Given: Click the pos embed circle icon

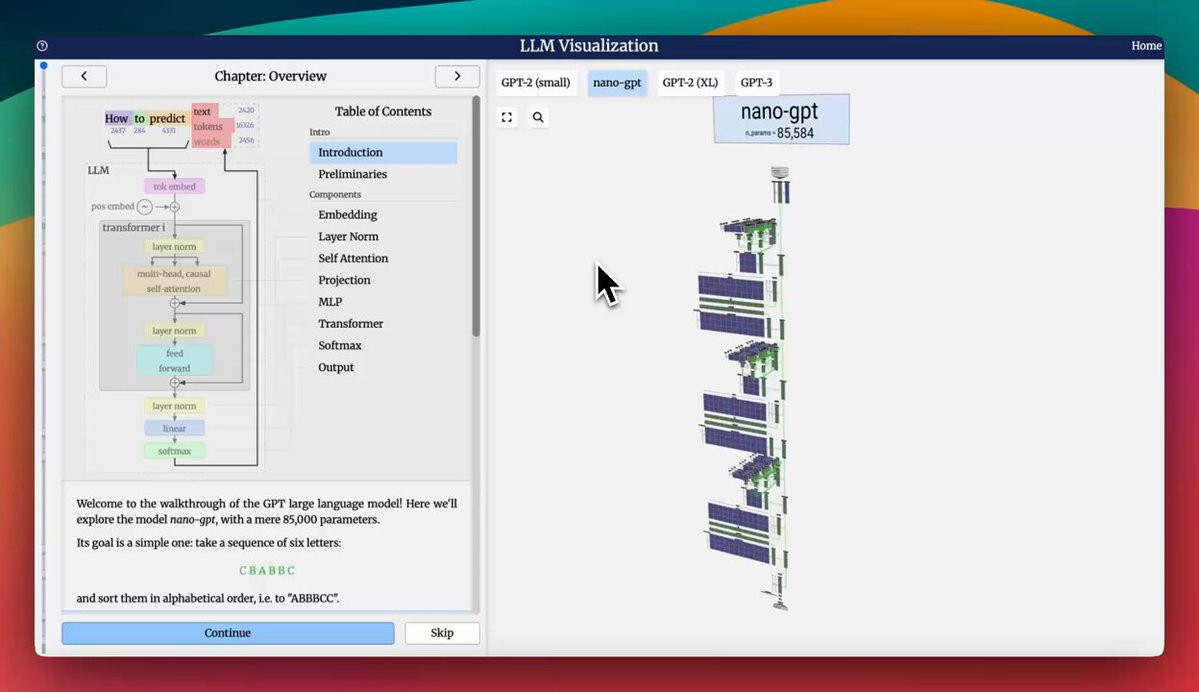Looking at the screenshot, I should click(145, 206).
